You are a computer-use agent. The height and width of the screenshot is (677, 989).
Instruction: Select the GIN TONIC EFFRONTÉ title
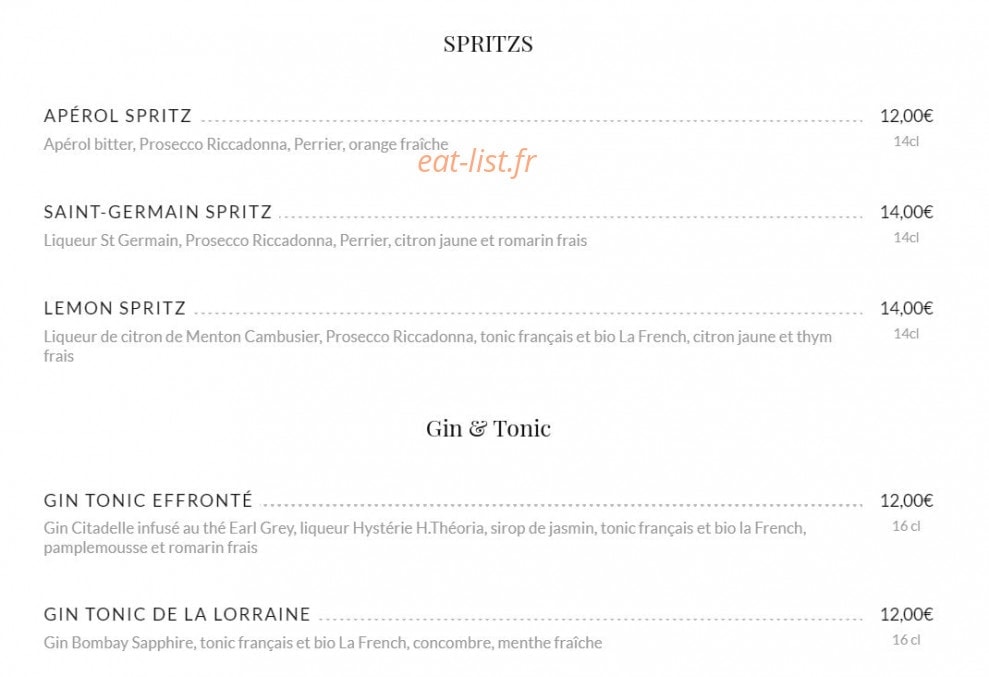coord(148,500)
